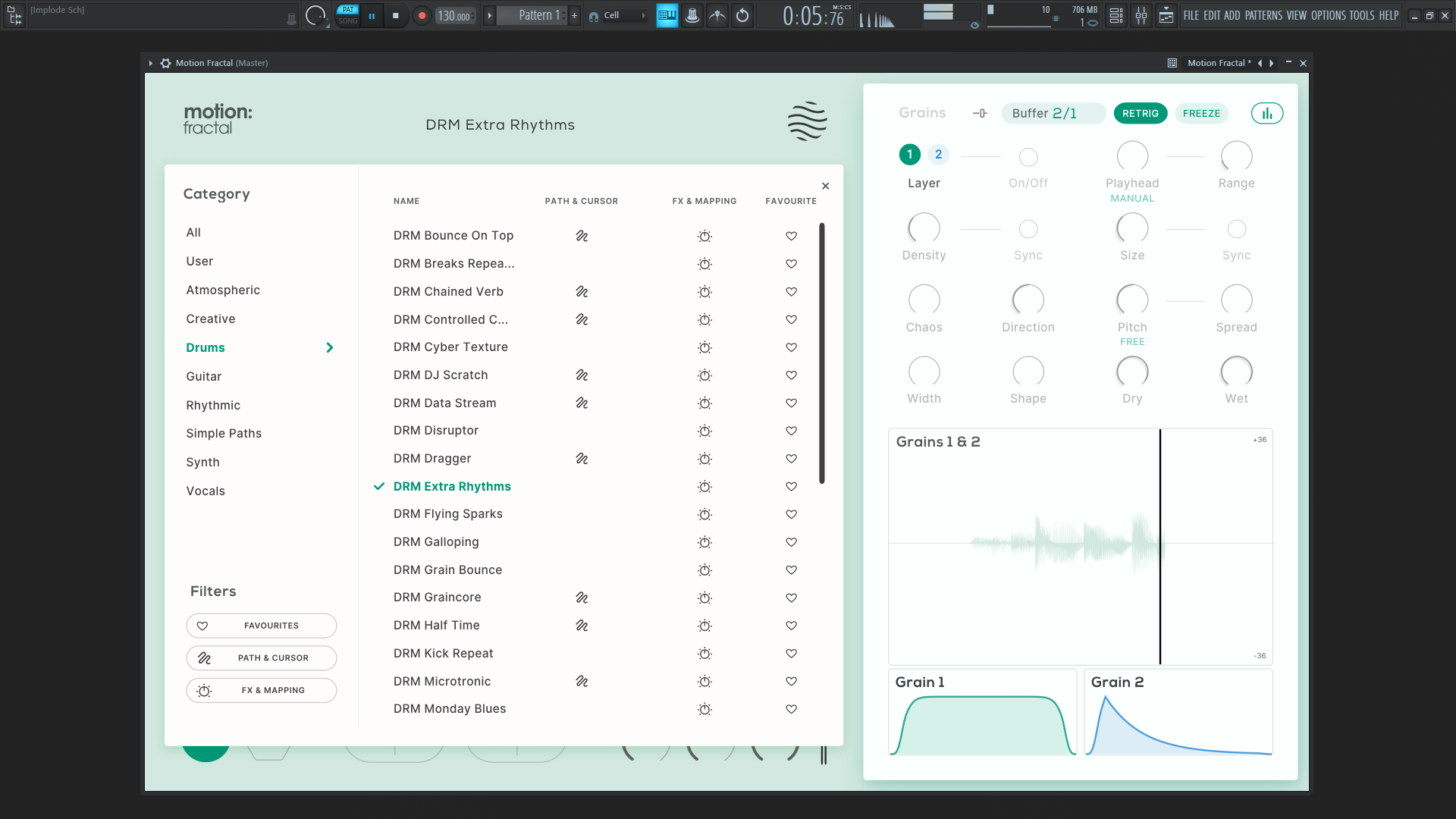Click FX & Mapping icon for DRM Cyber Texture

(704, 347)
